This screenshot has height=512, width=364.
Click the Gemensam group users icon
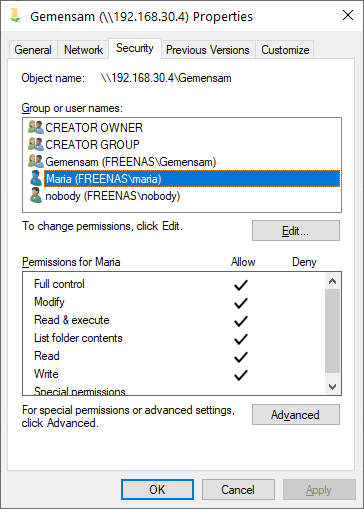click(x=36, y=161)
